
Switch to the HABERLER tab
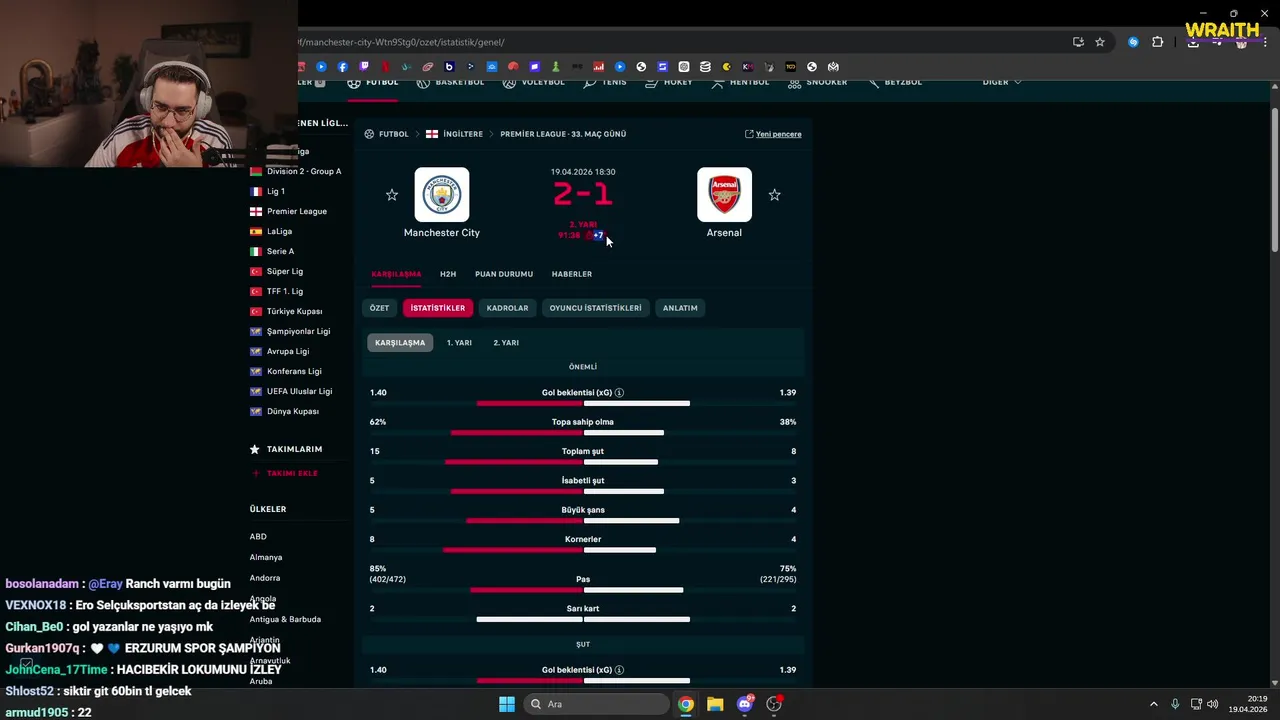tap(572, 274)
